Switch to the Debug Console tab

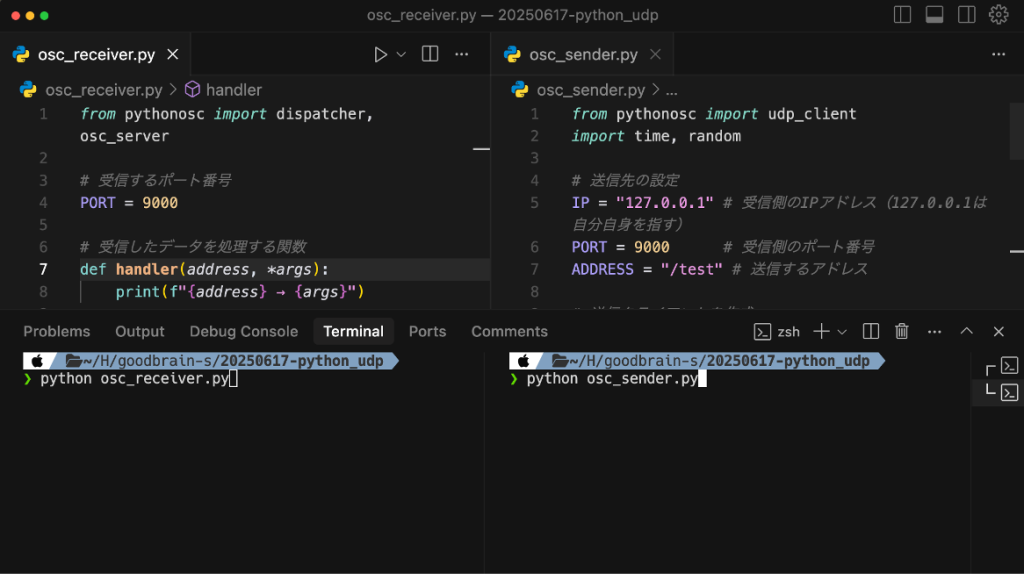coord(243,331)
